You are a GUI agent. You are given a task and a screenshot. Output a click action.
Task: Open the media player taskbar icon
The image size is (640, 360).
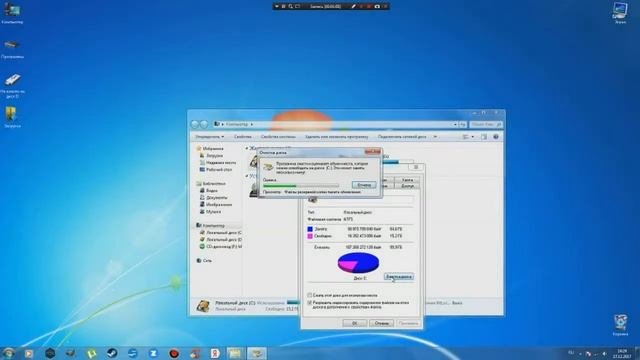[29, 353]
